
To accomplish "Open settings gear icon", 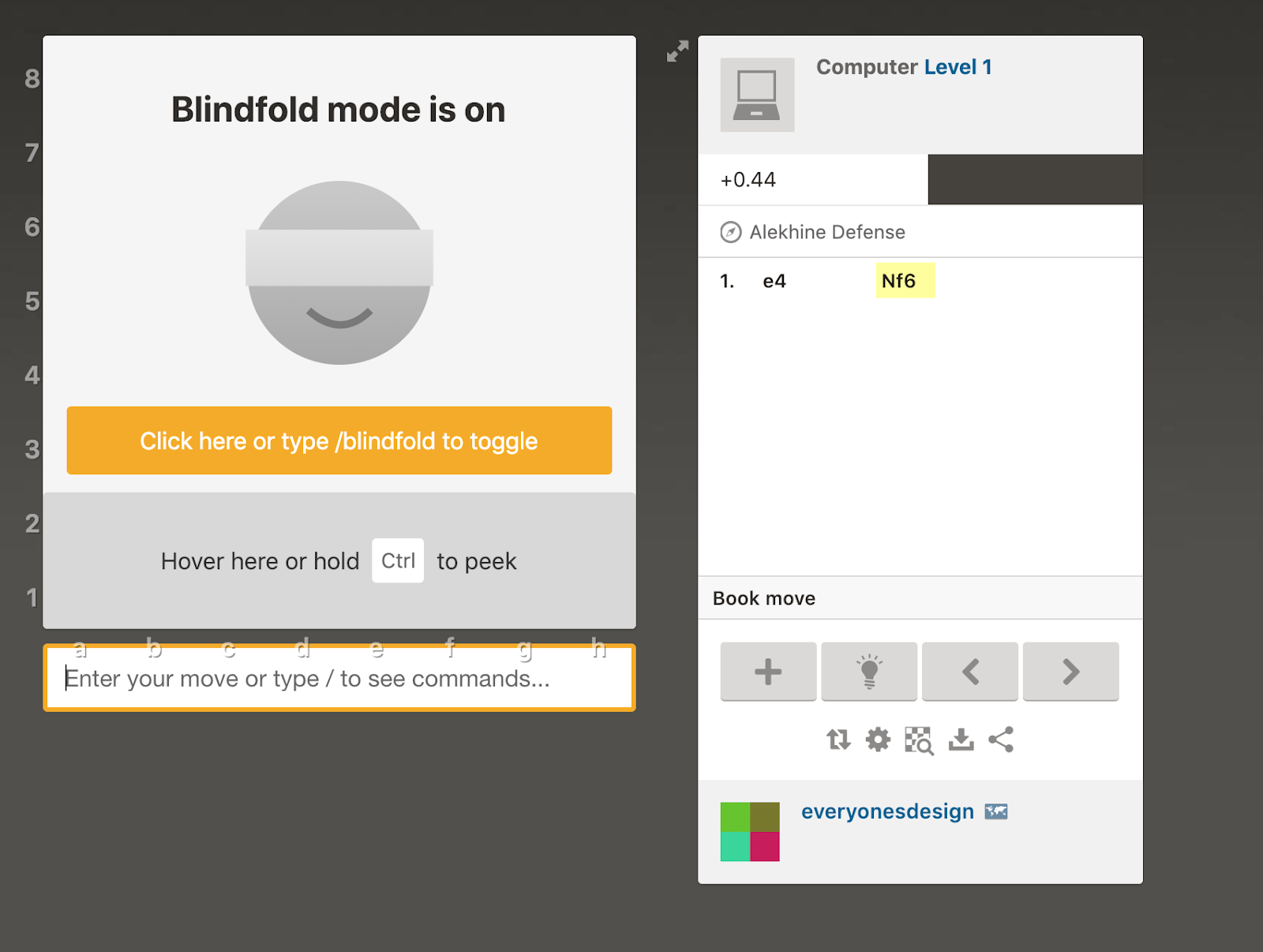I will 878,740.
